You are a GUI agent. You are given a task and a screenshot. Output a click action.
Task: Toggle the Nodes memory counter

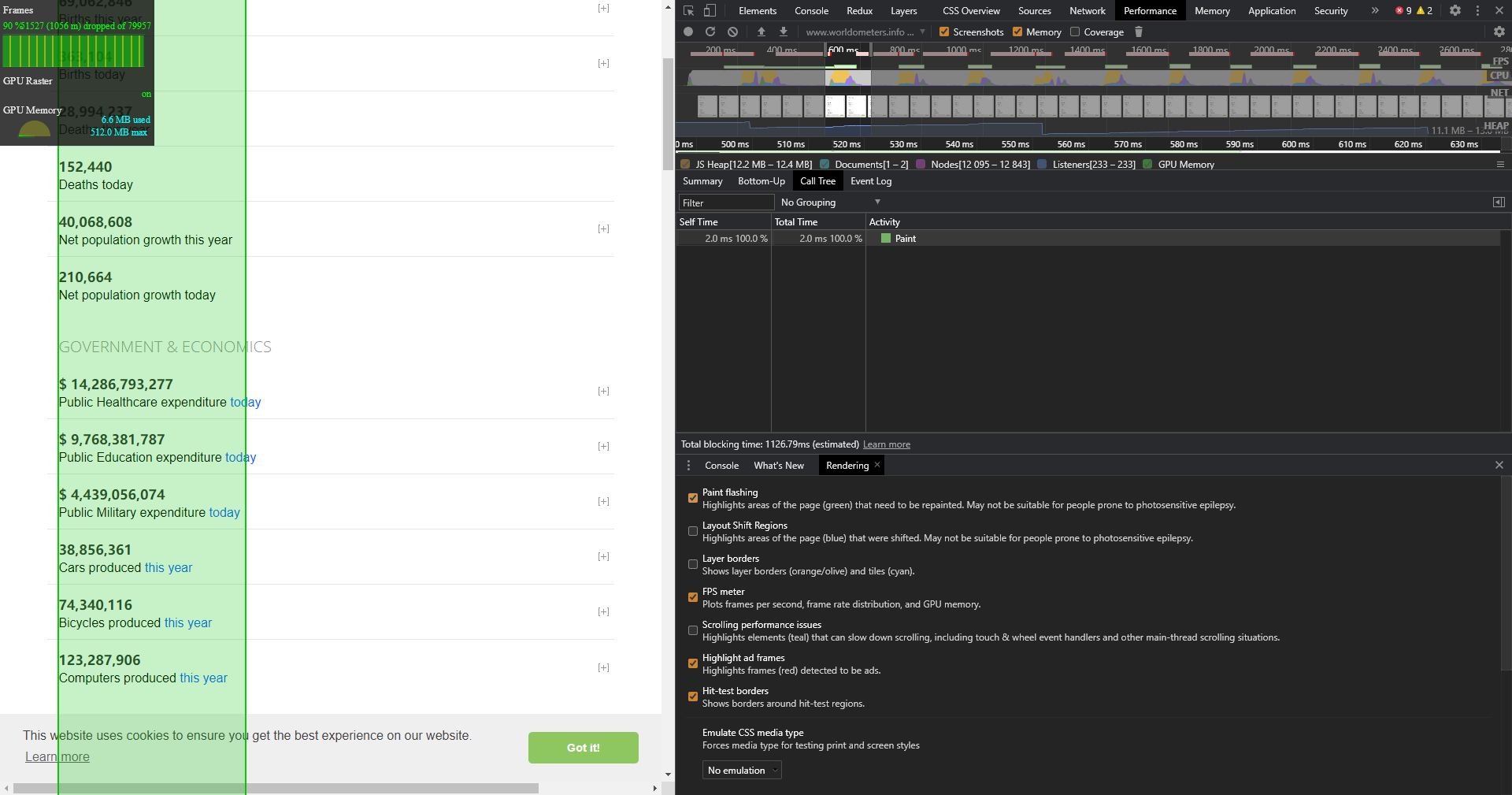921,165
